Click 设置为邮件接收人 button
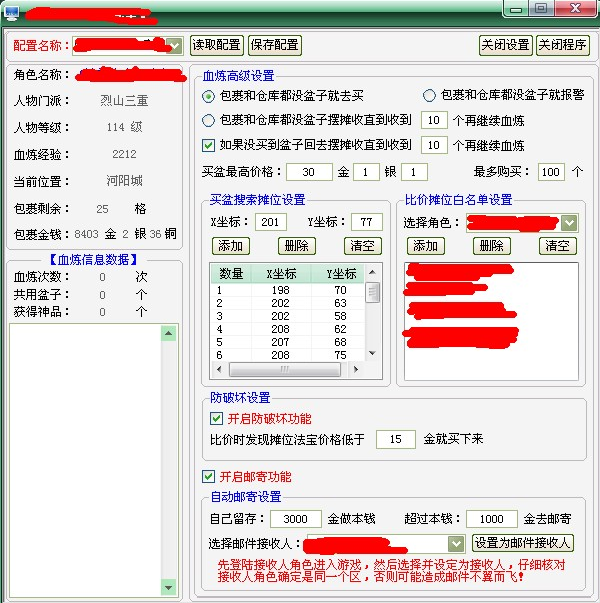The width and height of the screenshot is (600, 603). pos(522,543)
